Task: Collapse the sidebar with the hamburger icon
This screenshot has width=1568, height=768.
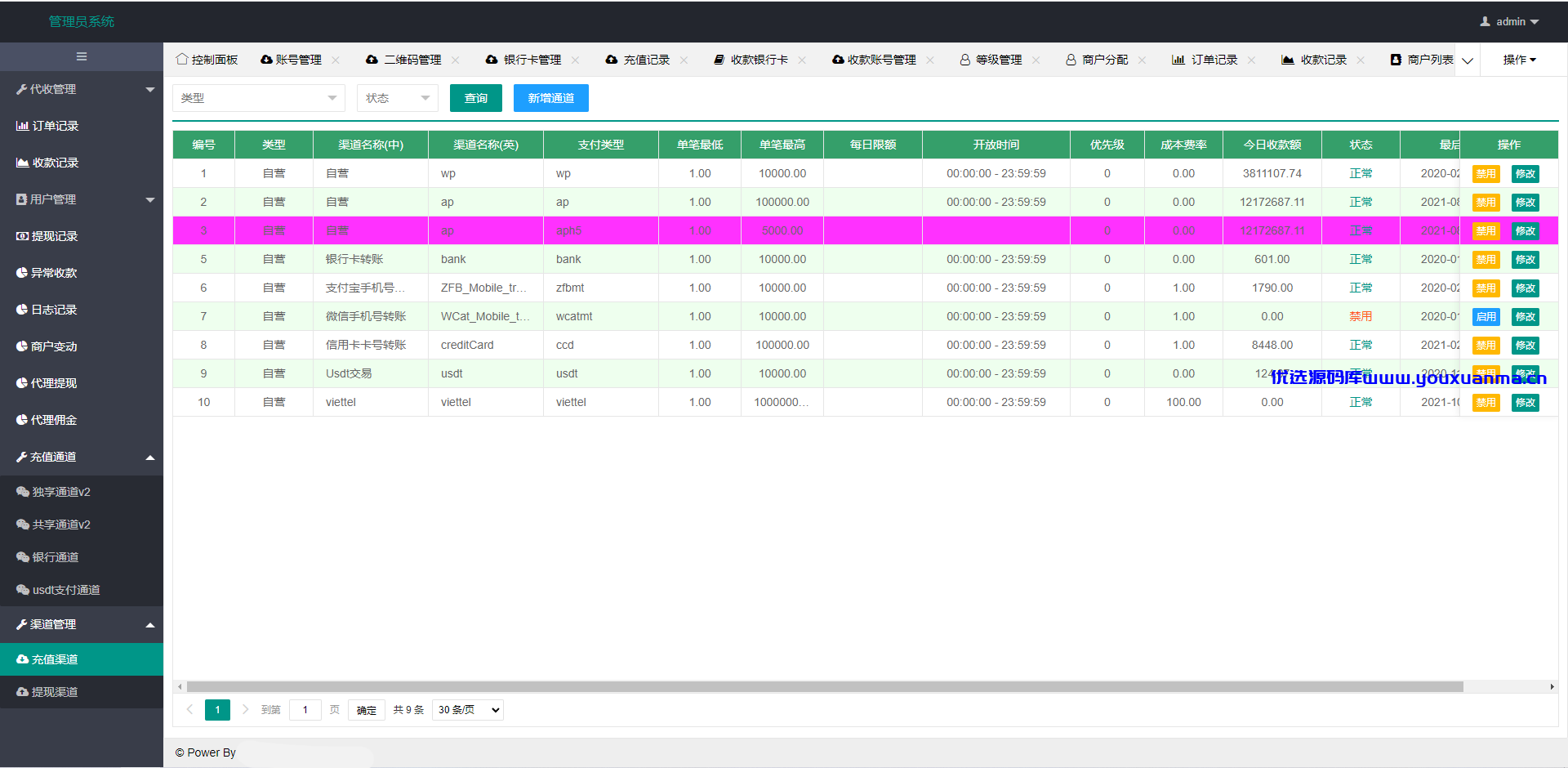Action: (82, 56)
